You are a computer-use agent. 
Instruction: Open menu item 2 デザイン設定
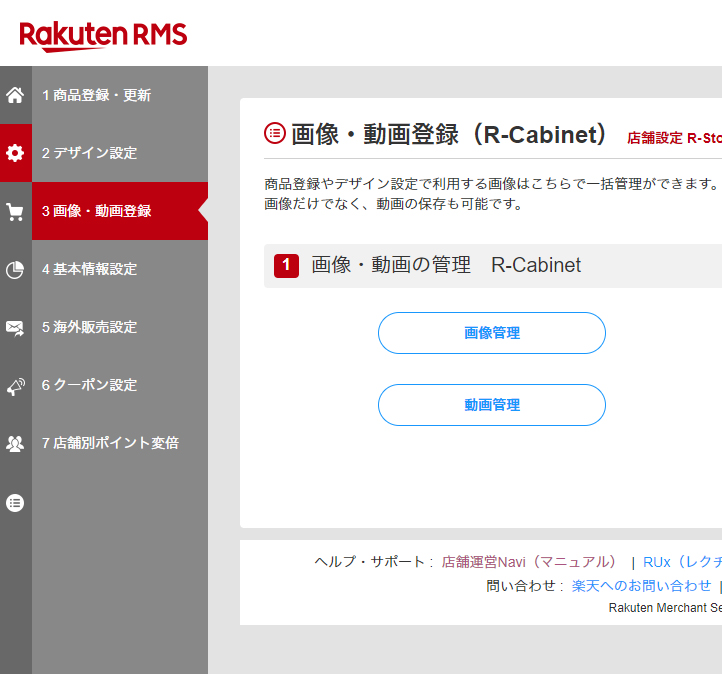click(x=120, y=153)
